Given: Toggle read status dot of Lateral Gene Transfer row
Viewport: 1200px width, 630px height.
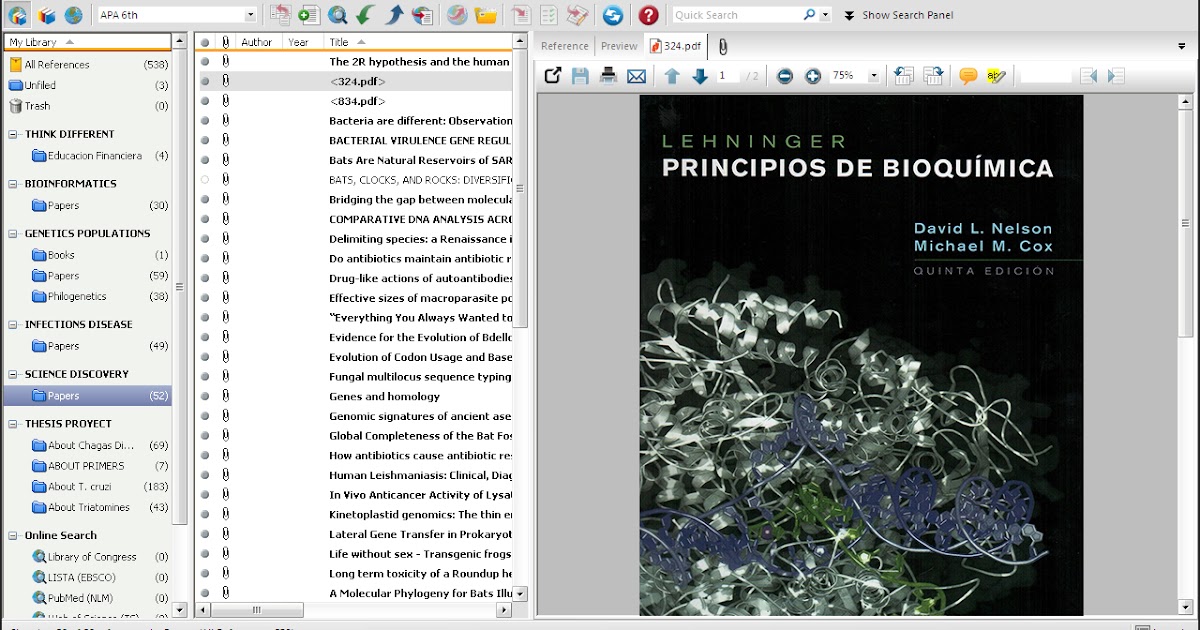Looking at the screenshot, I should tap(205, 534).
